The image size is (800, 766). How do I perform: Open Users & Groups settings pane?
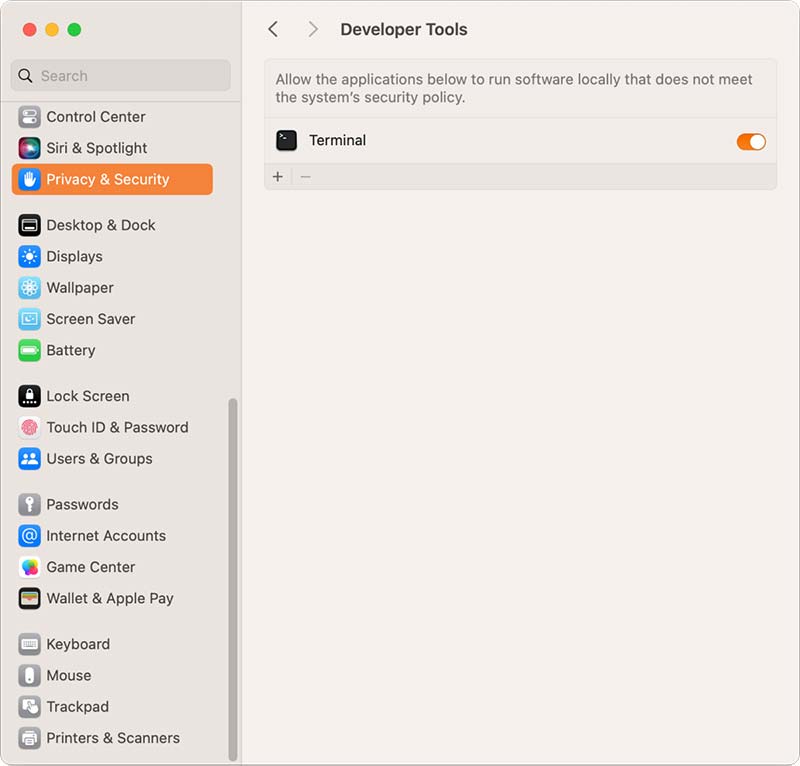click(99, 458)
